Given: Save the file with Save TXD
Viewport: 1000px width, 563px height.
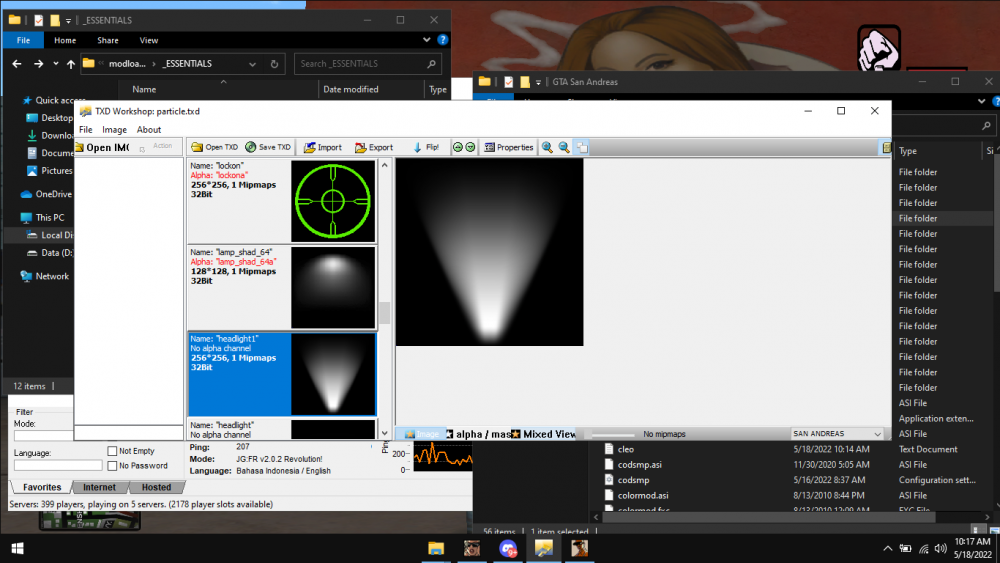Looking at the screenshot, I should pyautogui.click(x=268, y=147).
